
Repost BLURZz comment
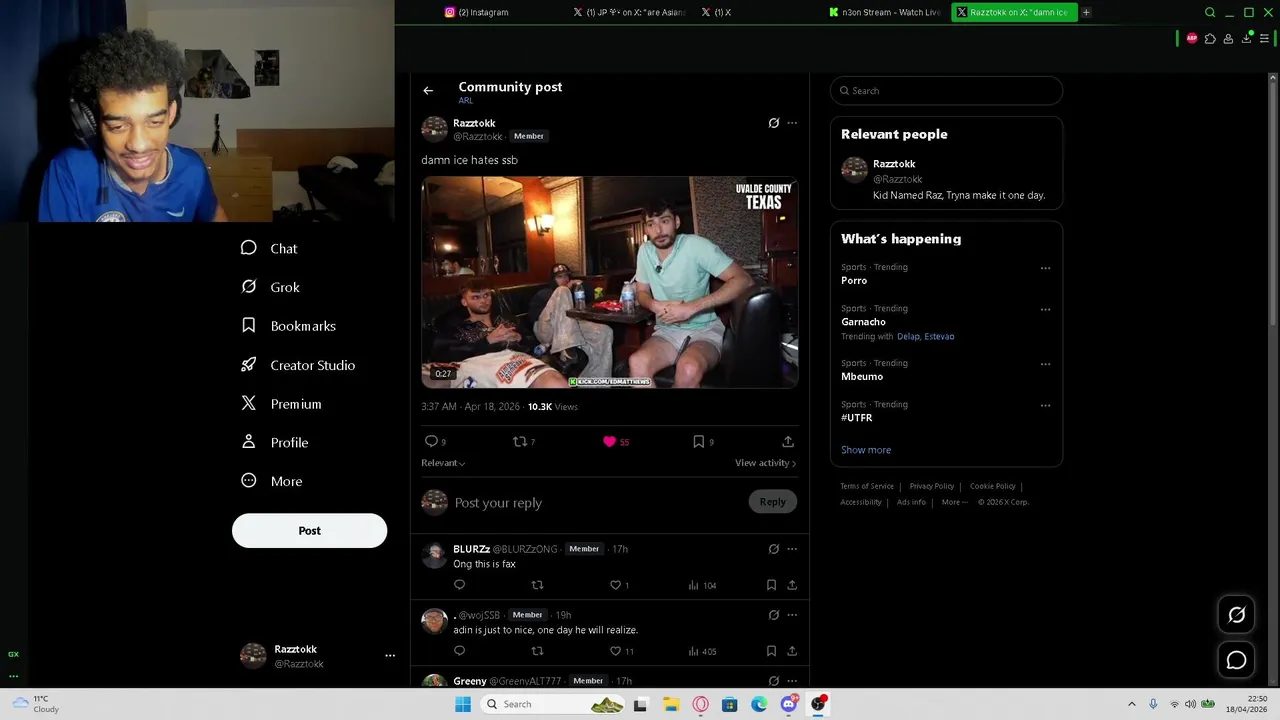[x=537, y=585]
